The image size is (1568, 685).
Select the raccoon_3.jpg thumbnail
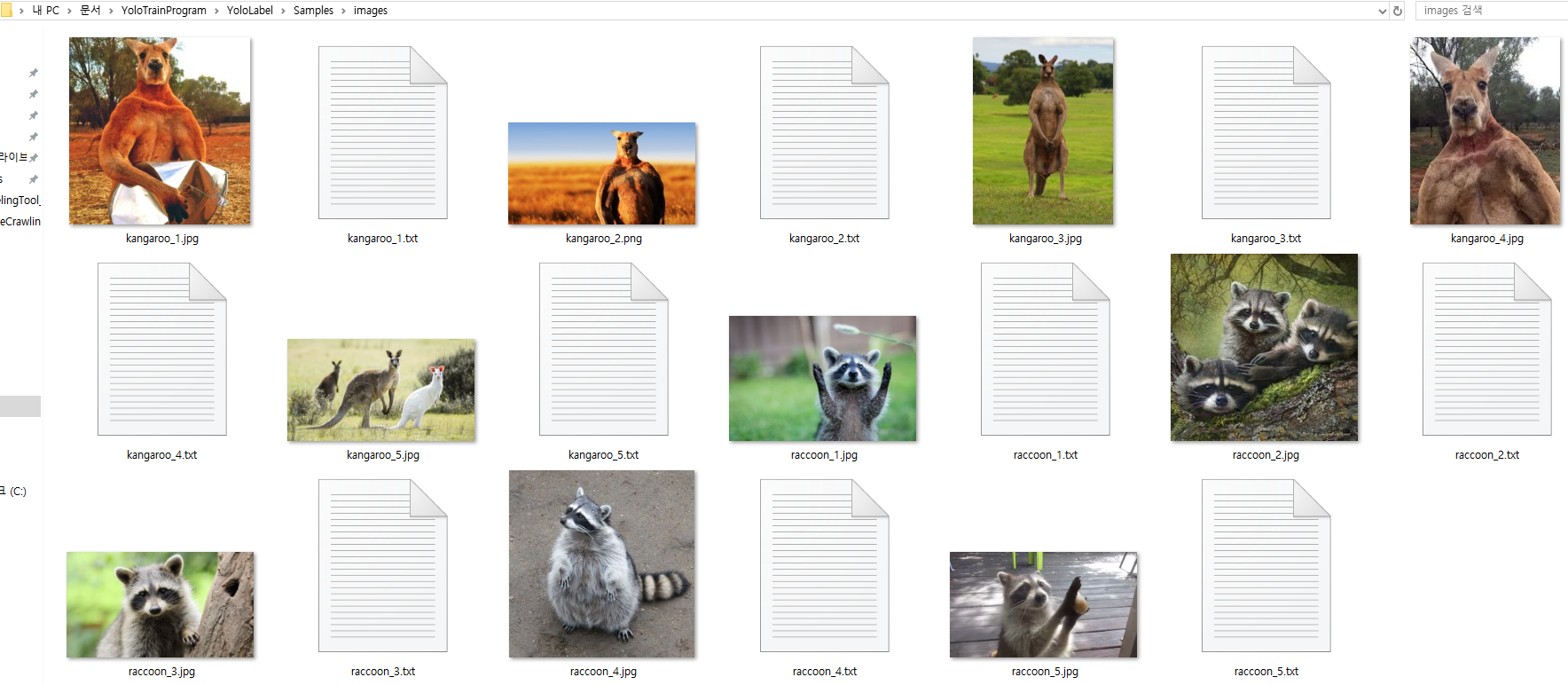click(x=161, y=604)
